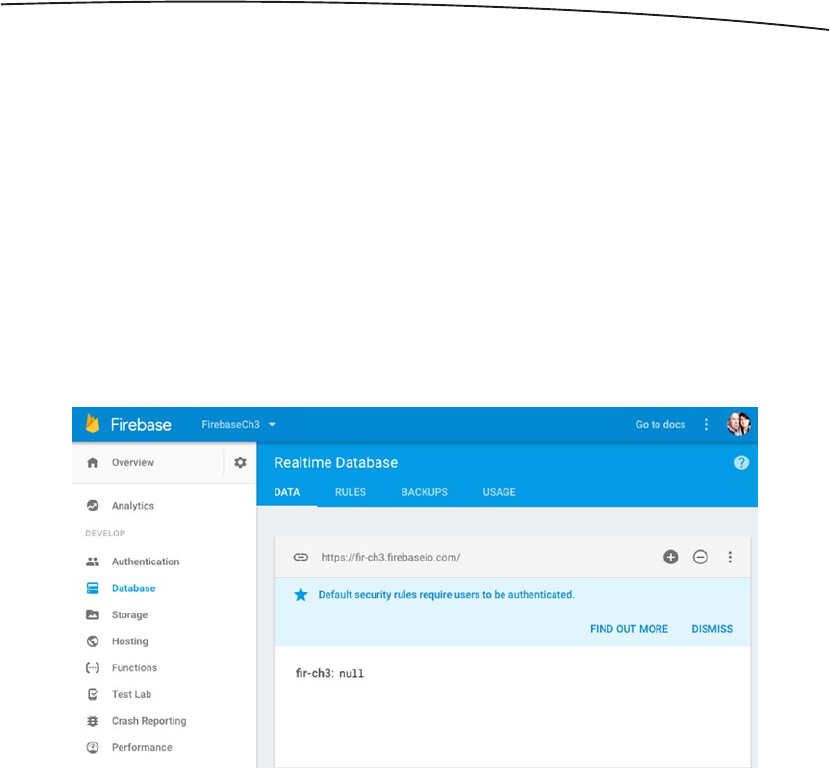
Task: Click the null value of fir-ch3
Action: point(351,674)
